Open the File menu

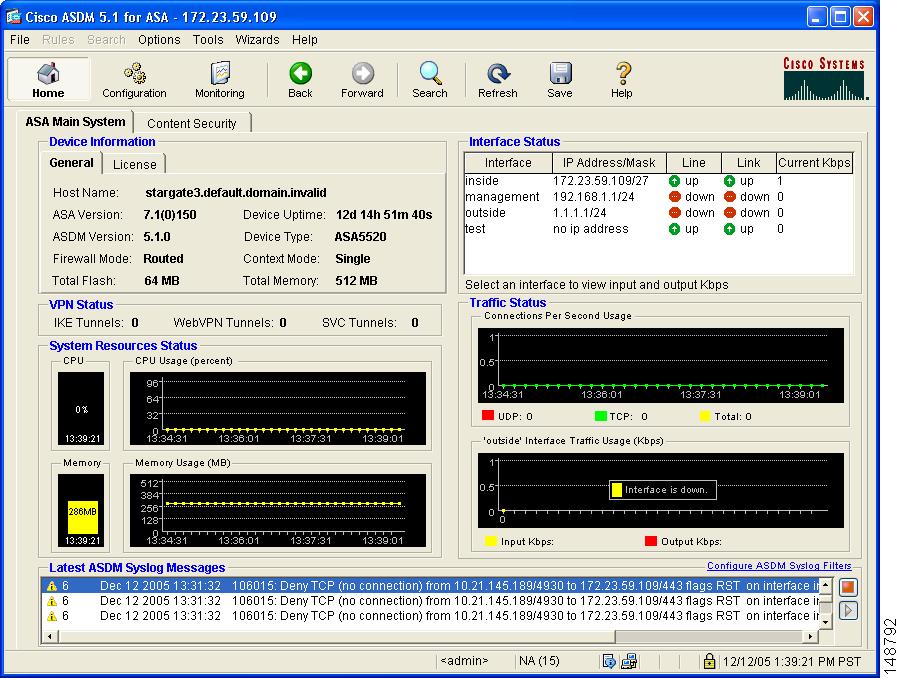19,40
